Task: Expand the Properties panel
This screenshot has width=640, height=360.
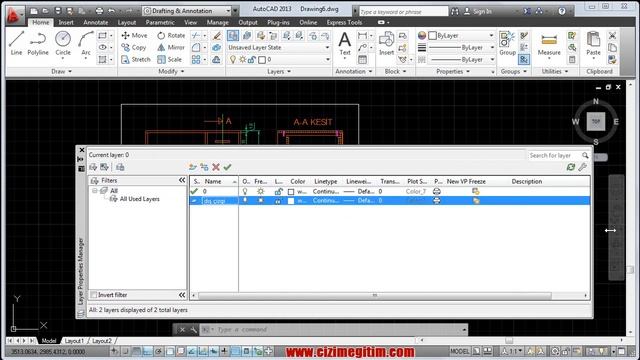Action: [453, 71]
